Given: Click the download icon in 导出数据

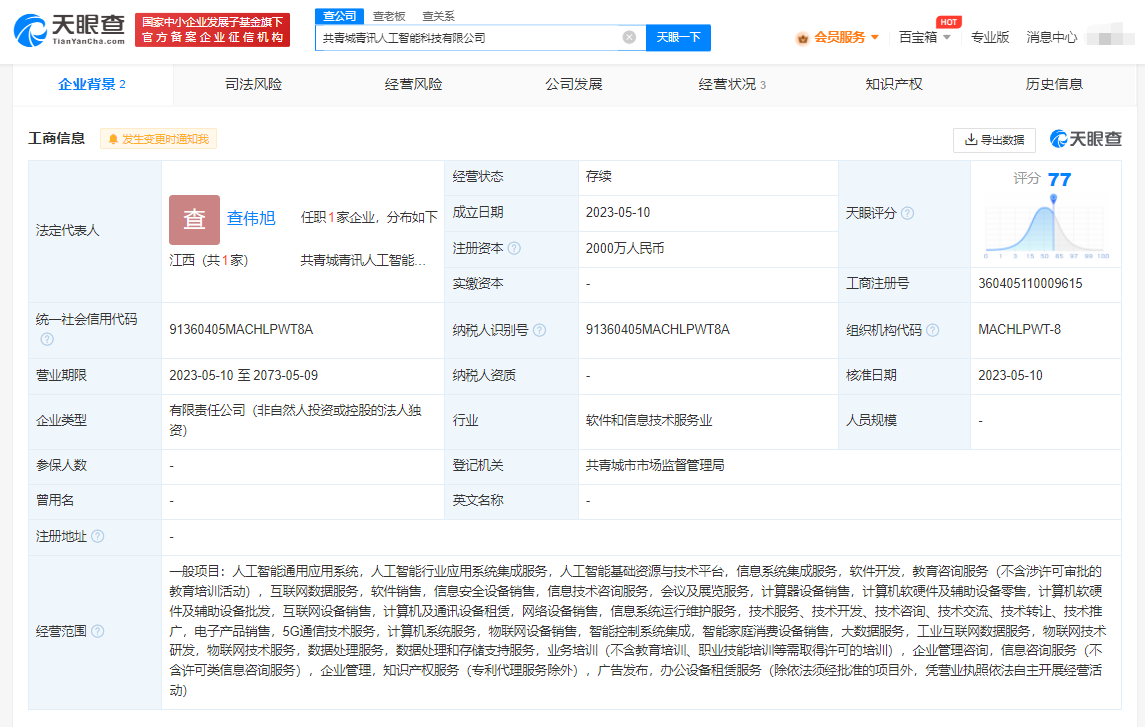Looking at the screenshot, I should click(970, 139).
